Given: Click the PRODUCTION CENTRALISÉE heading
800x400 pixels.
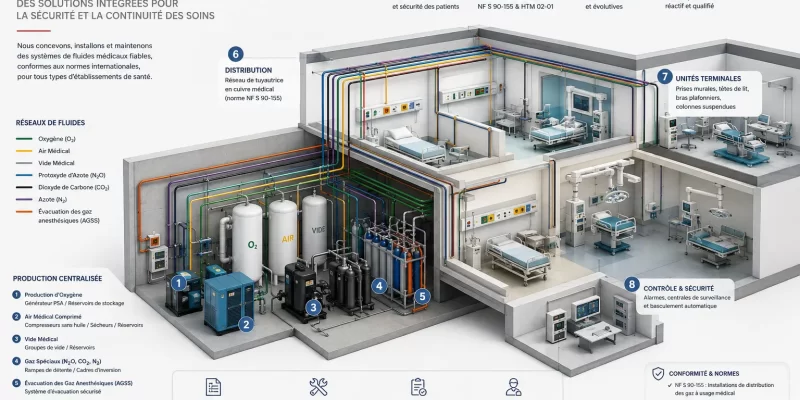Looking at the screenshot, I should [57, 279].
